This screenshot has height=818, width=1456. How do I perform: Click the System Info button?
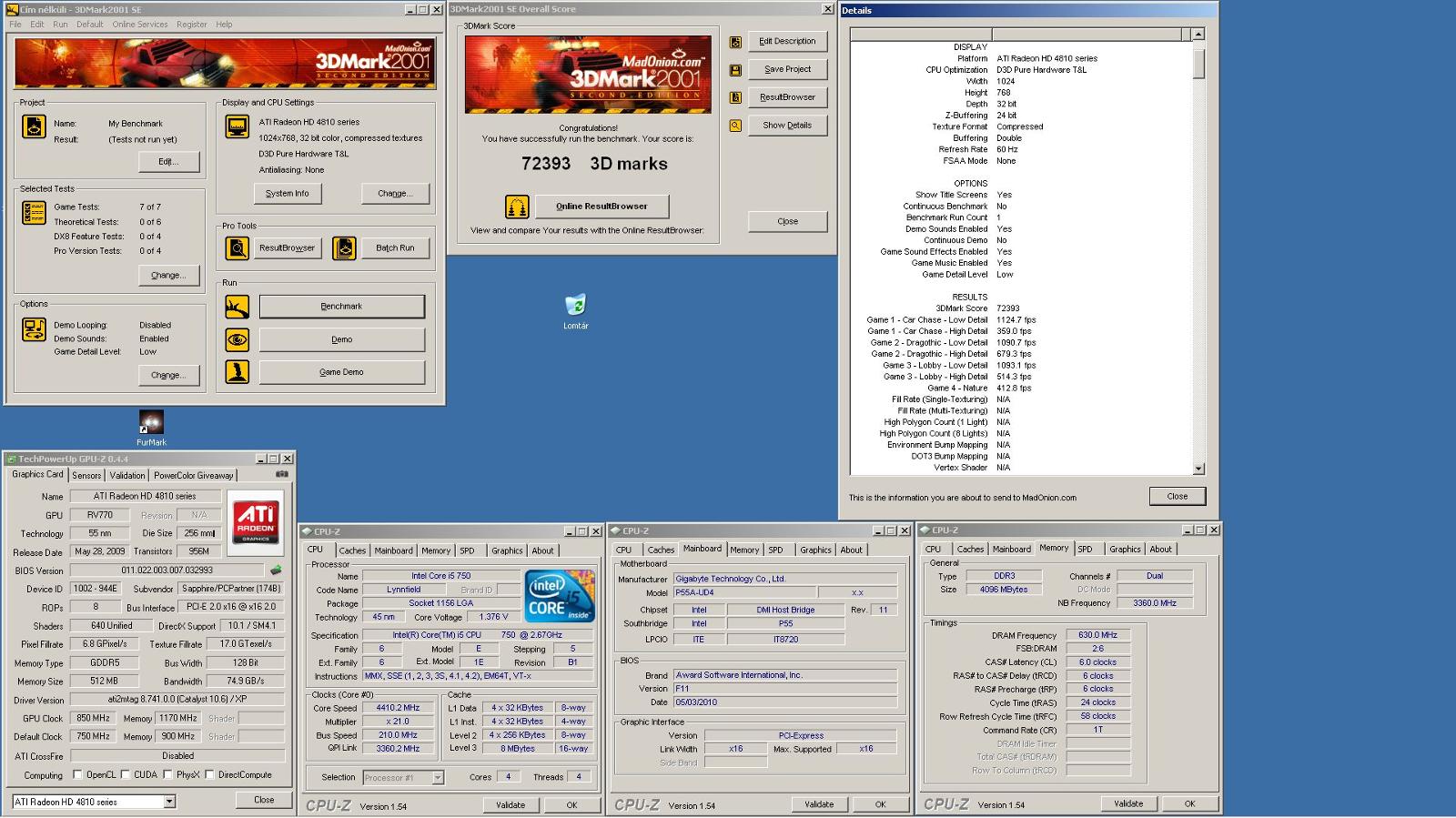tap(288, 193)
